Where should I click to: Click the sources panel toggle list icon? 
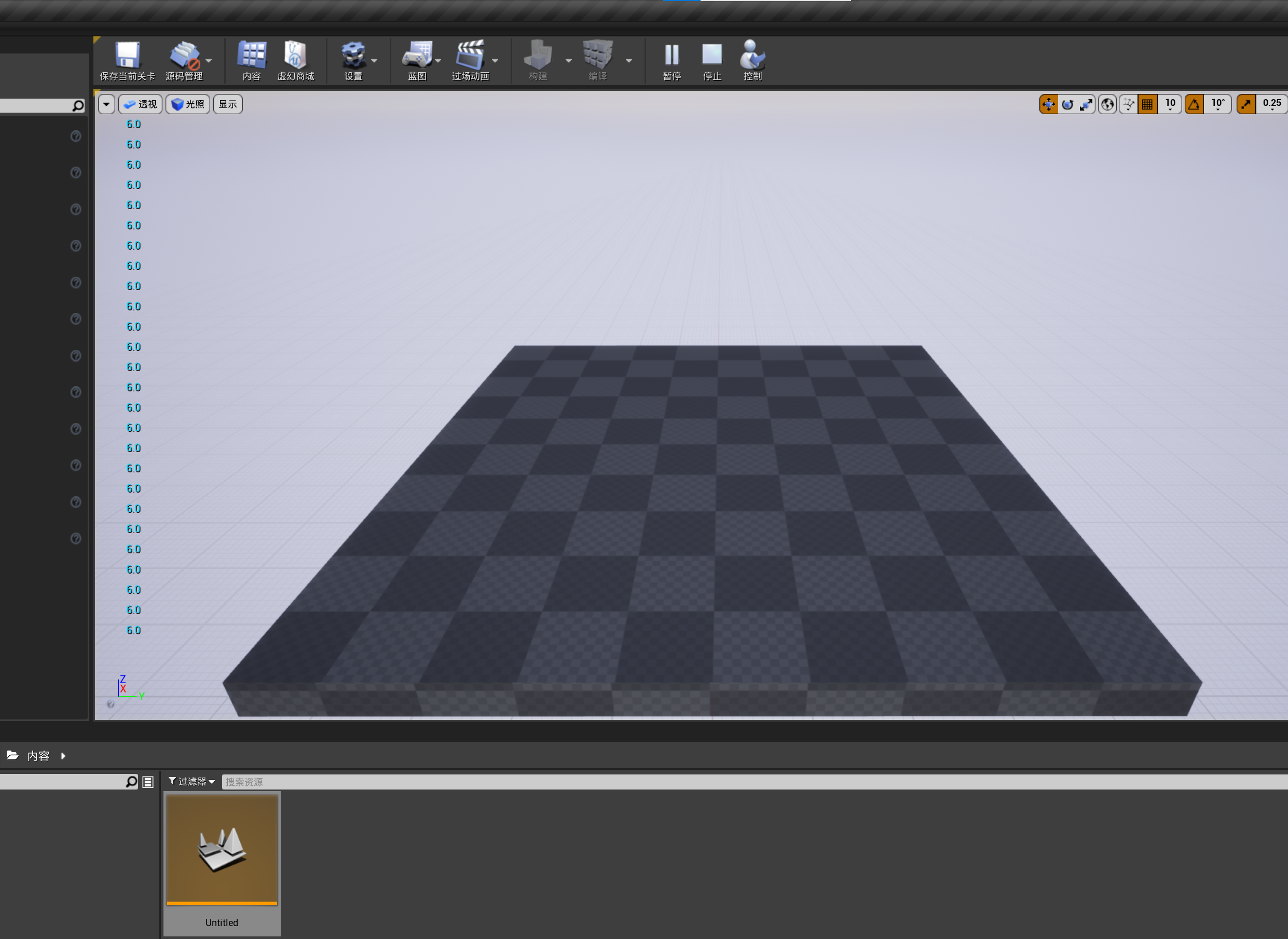(x=148, y=782)
